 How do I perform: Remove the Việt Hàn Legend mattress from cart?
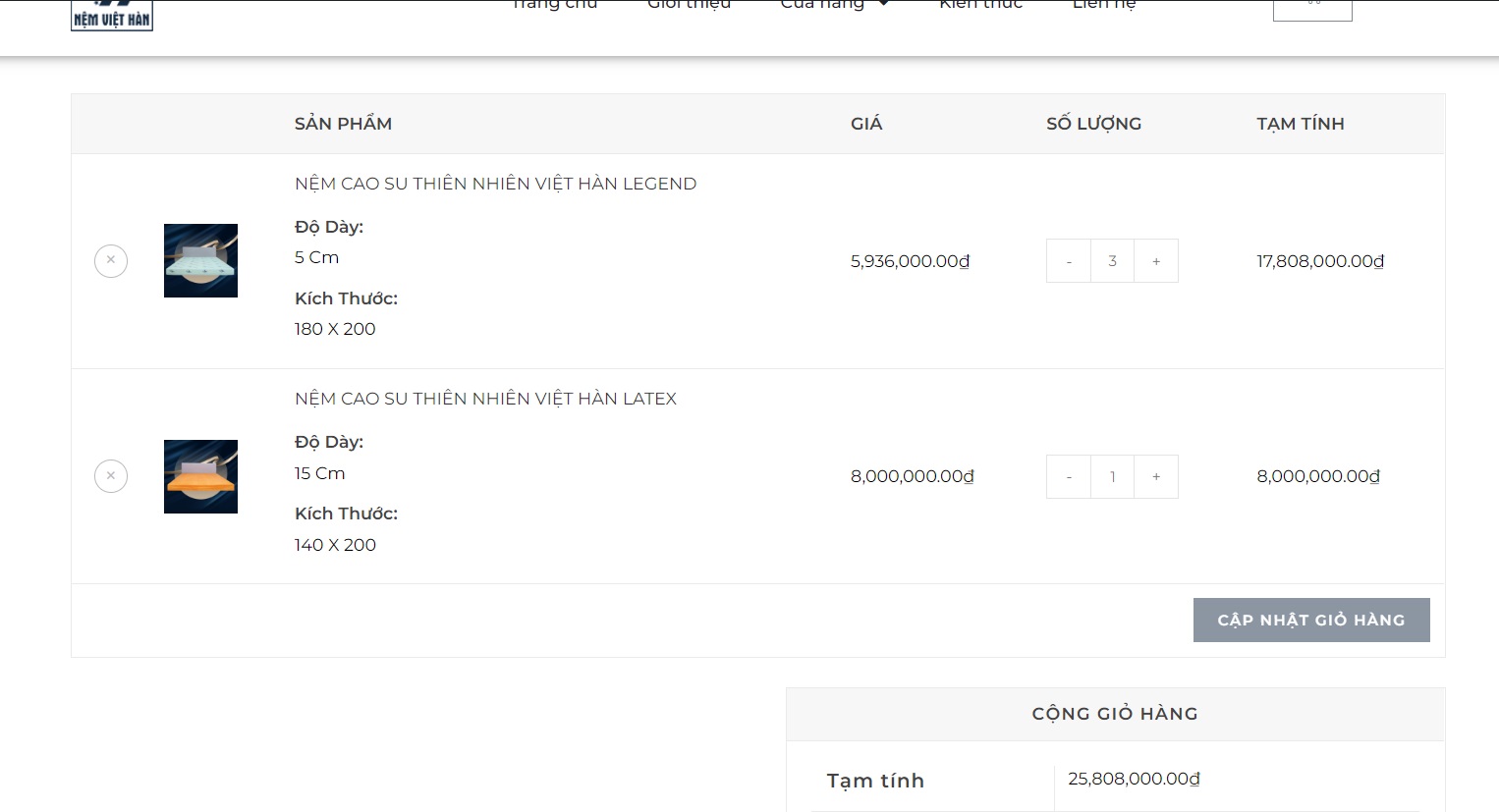[111, 260]
